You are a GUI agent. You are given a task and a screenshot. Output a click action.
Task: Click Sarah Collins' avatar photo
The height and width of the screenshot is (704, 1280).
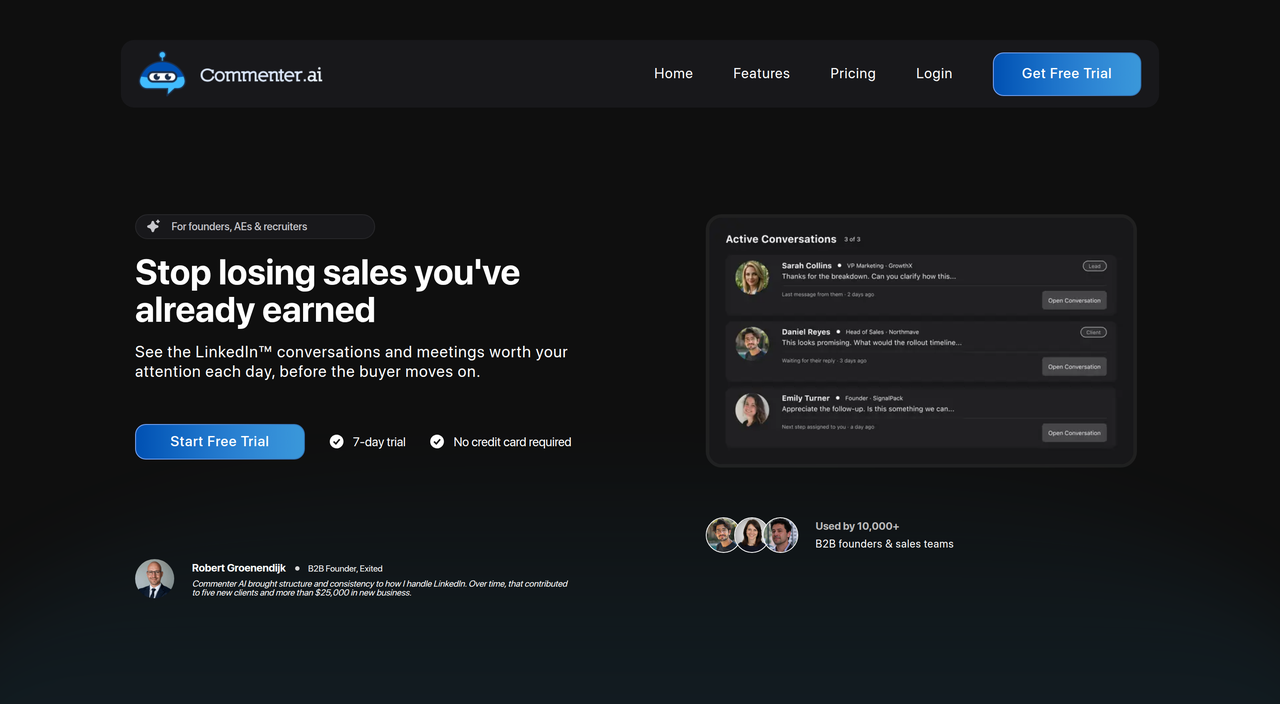[x=752, y=277]
